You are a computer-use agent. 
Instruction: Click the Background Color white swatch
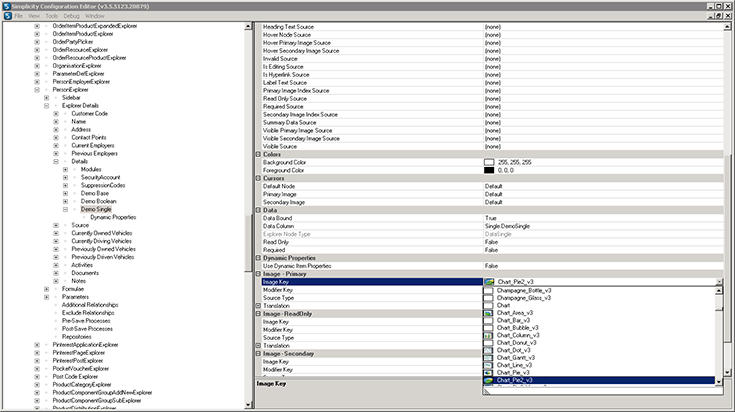[x=489, y=162]
